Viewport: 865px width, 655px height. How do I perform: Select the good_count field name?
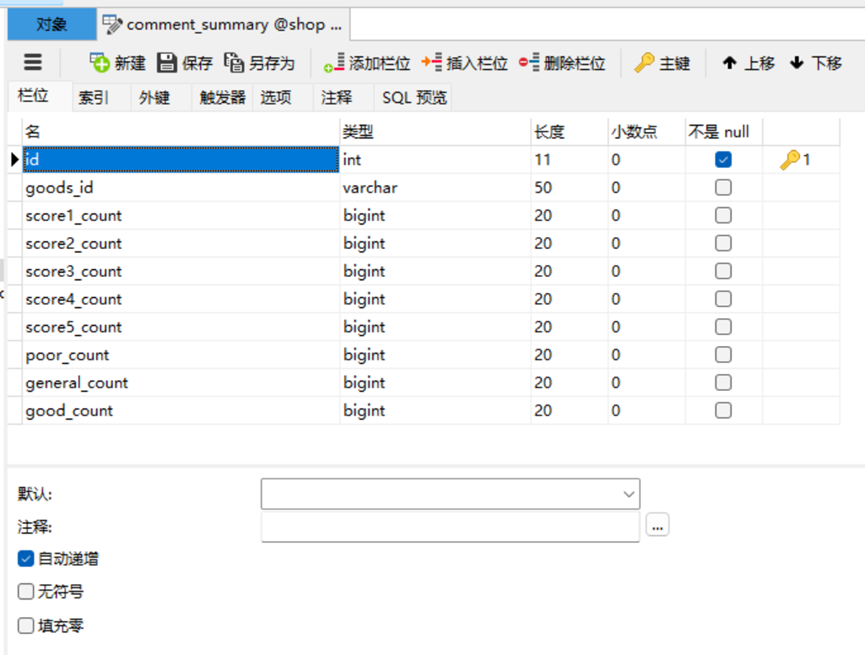coord(181,411)
